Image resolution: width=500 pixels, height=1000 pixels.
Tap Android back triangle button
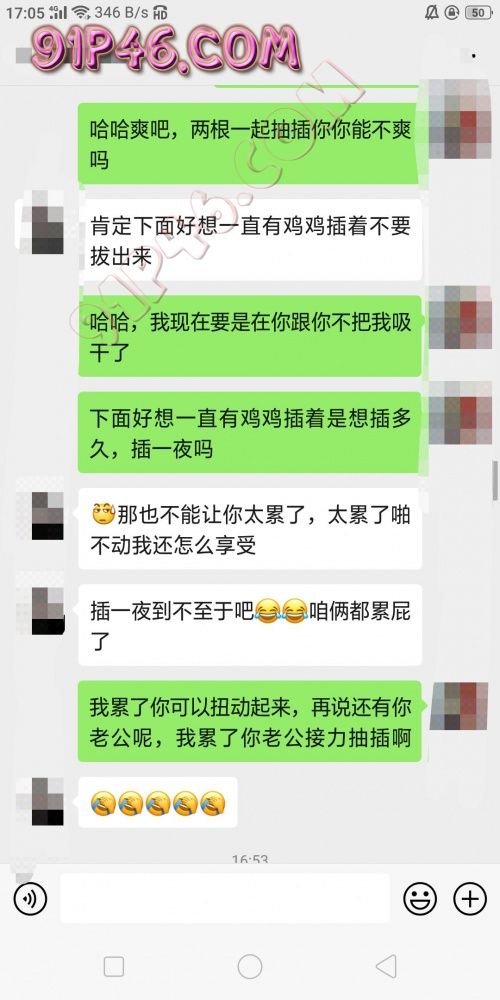[x=386, y=966]
